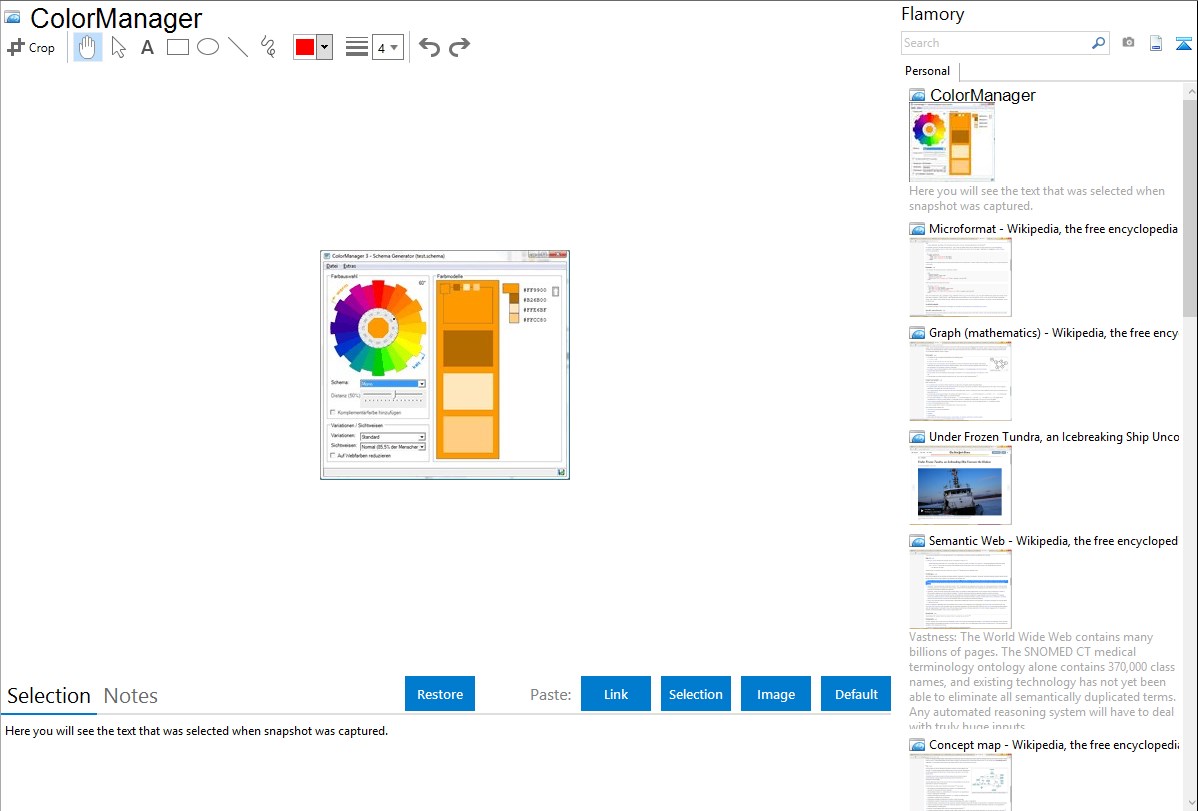The height and width of the screenshot is (811, 1198).
Task: Open the ColorManager snapshot thumbnail in sidebar
Action: (x=952, y=143)
